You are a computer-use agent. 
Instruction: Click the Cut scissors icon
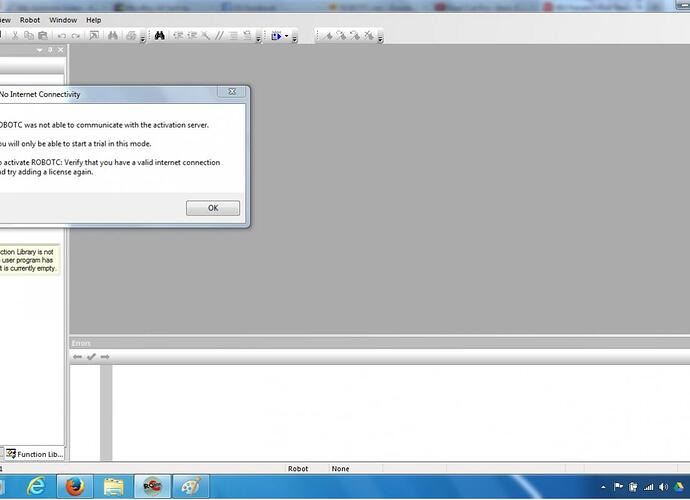coord(15,36)
